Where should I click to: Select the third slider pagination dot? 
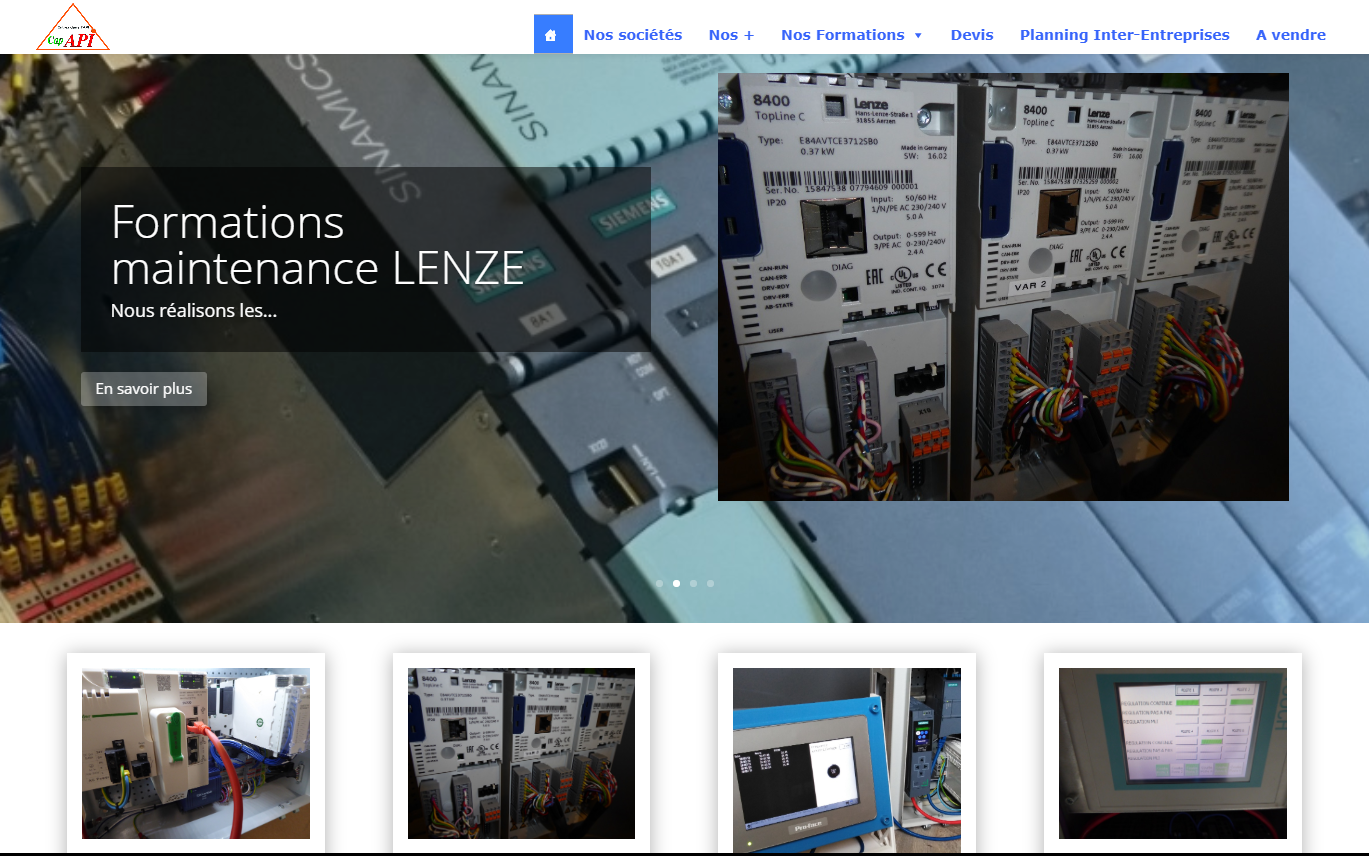(694, 583)
